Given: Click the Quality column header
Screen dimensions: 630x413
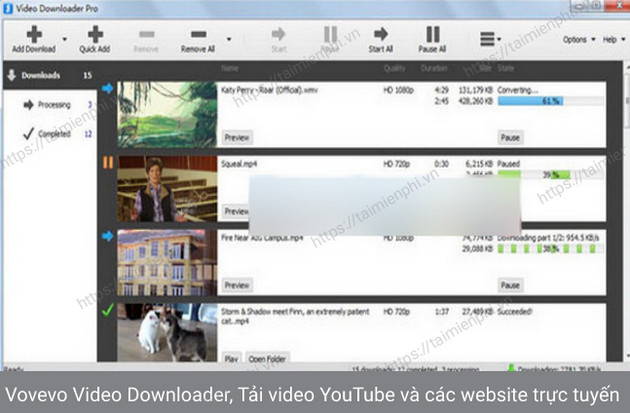Looking at the screenshot, I should coord(394,68).
